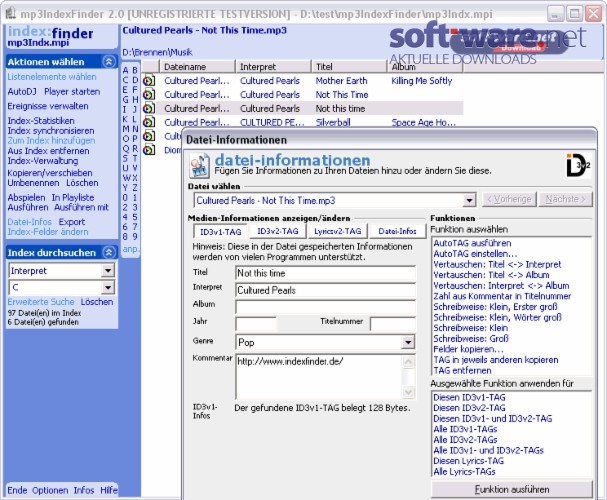Image resolution: width=607 pixels, height=500 pixels.
Task: Select AutoTAG einstellen... function
Action: pyautogui.click(x=475, y=254)
